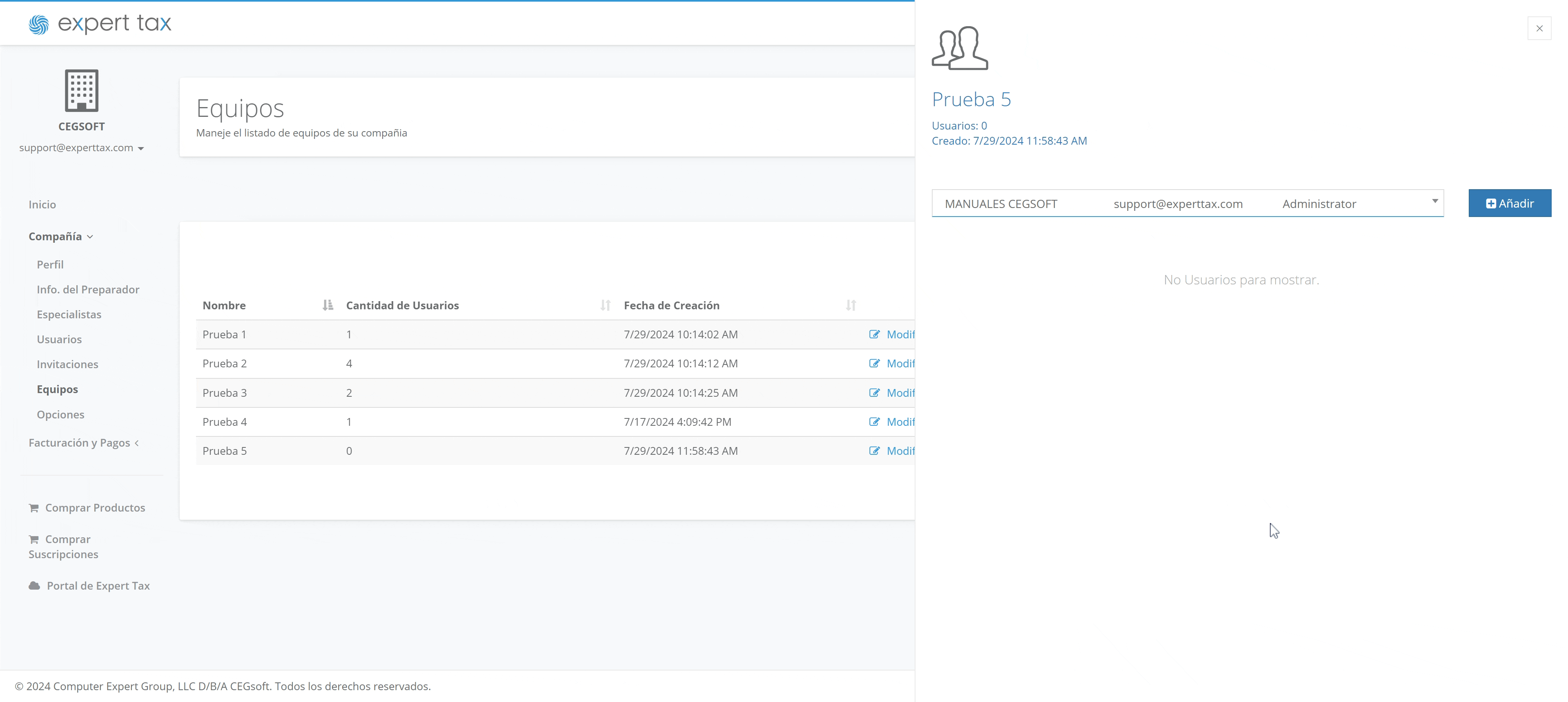
Task: Click the team users icon above Prueba 5
Action: (x=960, y=48)
